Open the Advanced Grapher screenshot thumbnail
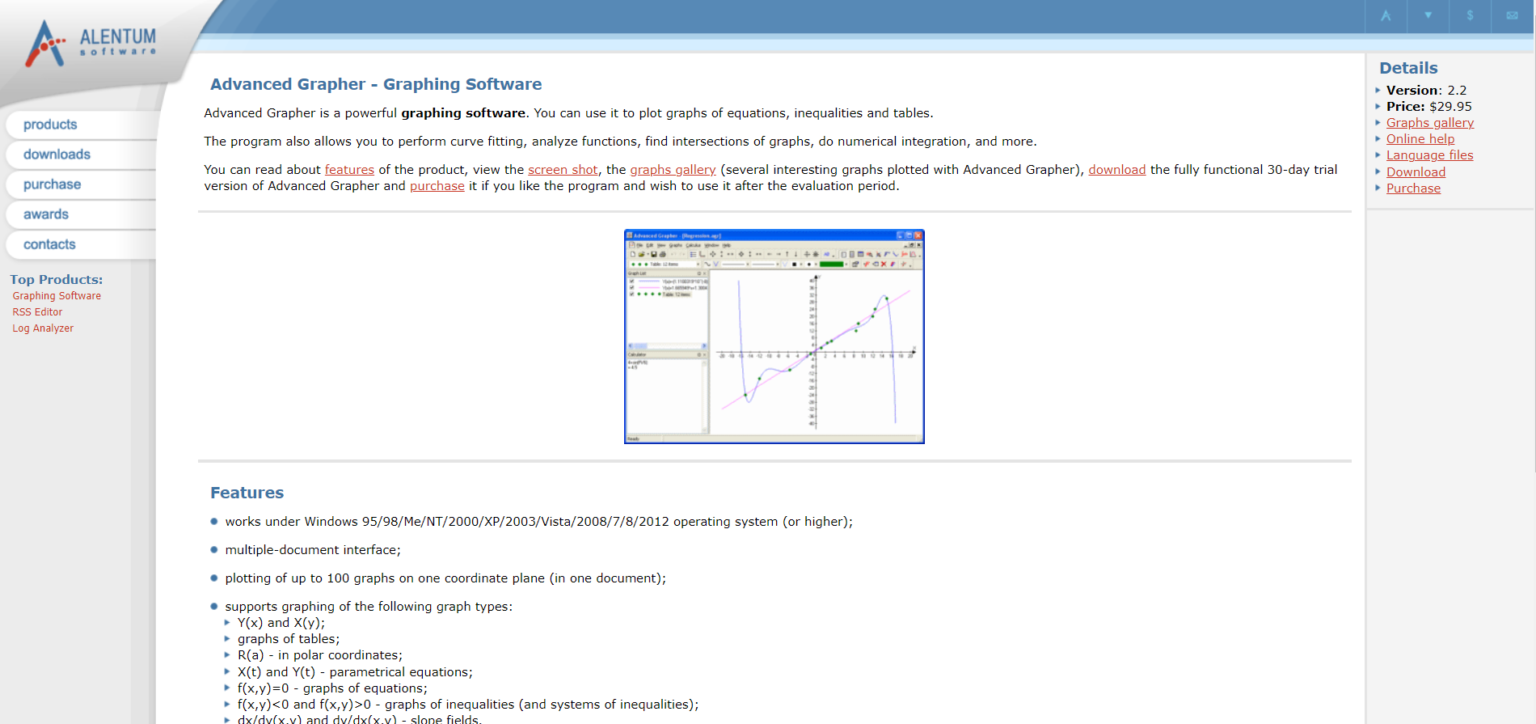This screenshot has height=724, width=1536. click(774, 337)
